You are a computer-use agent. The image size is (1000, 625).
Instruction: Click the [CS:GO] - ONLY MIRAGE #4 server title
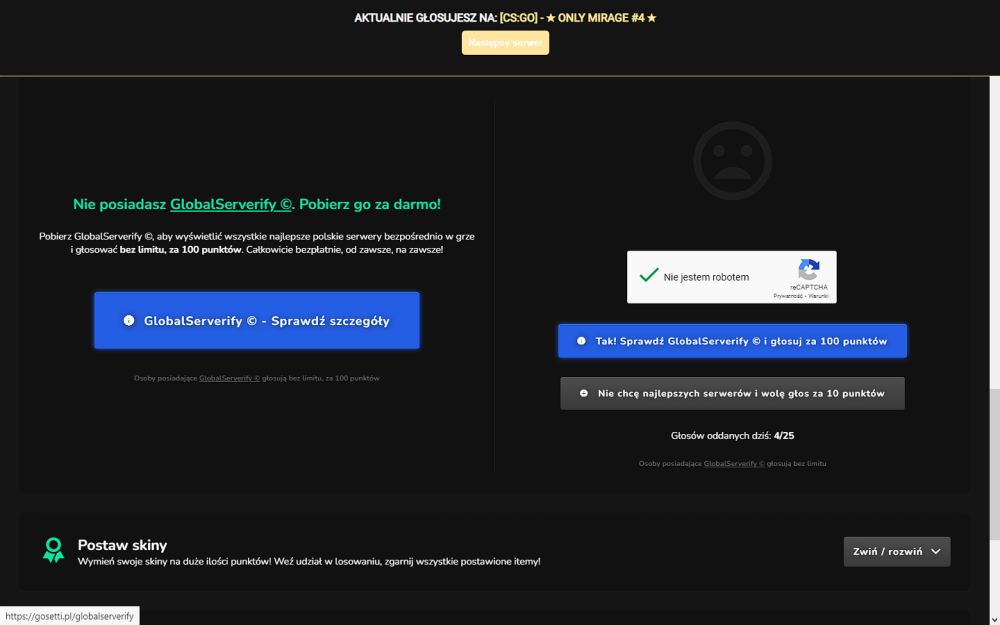(578, 18)
